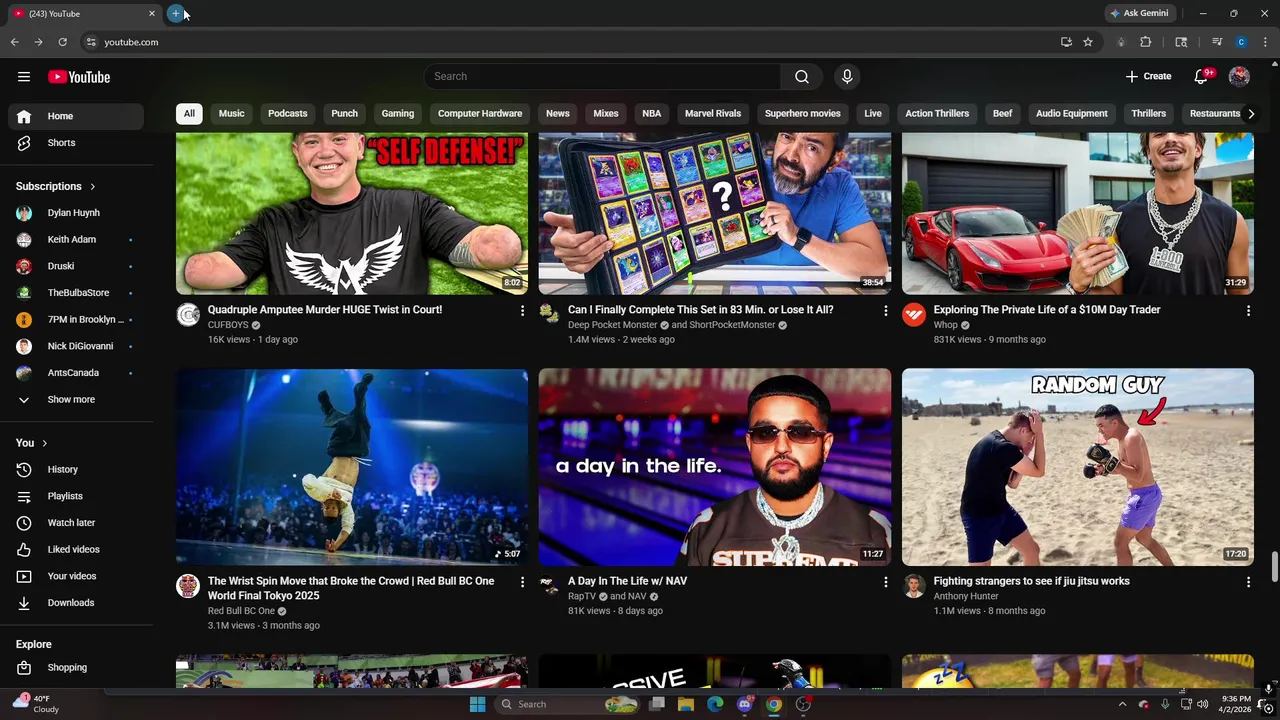The image size is (1280, 720).
Task: Select the Marvel Rivals chip
Action: click(x=713, y=114)
